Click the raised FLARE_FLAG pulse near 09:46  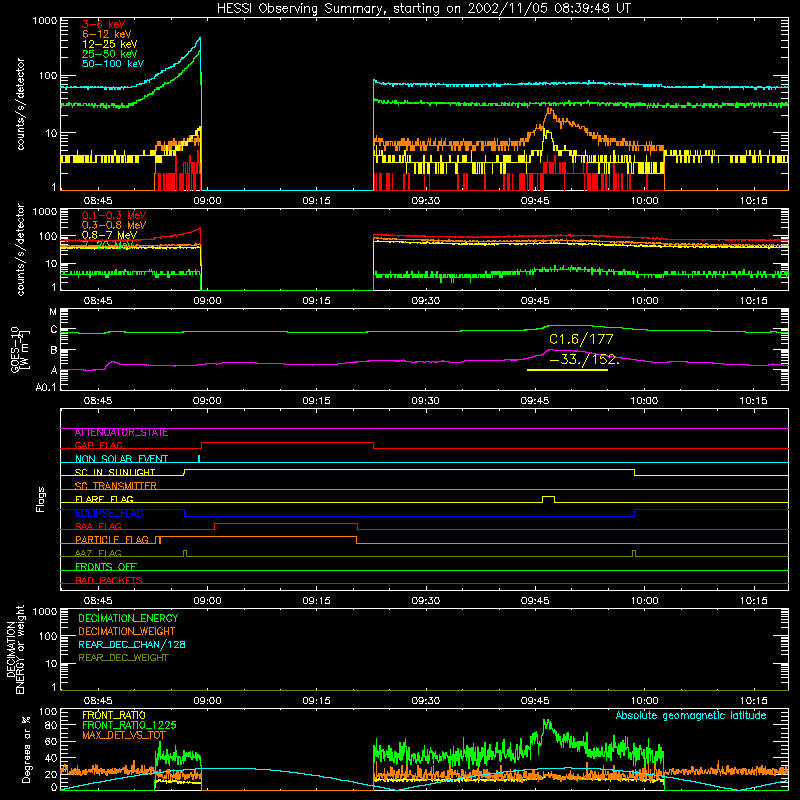[548, 499]
